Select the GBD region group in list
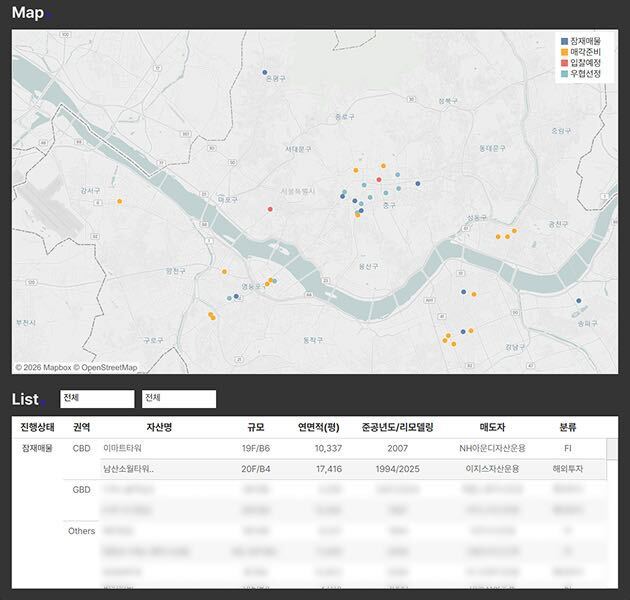 [82, 490]
